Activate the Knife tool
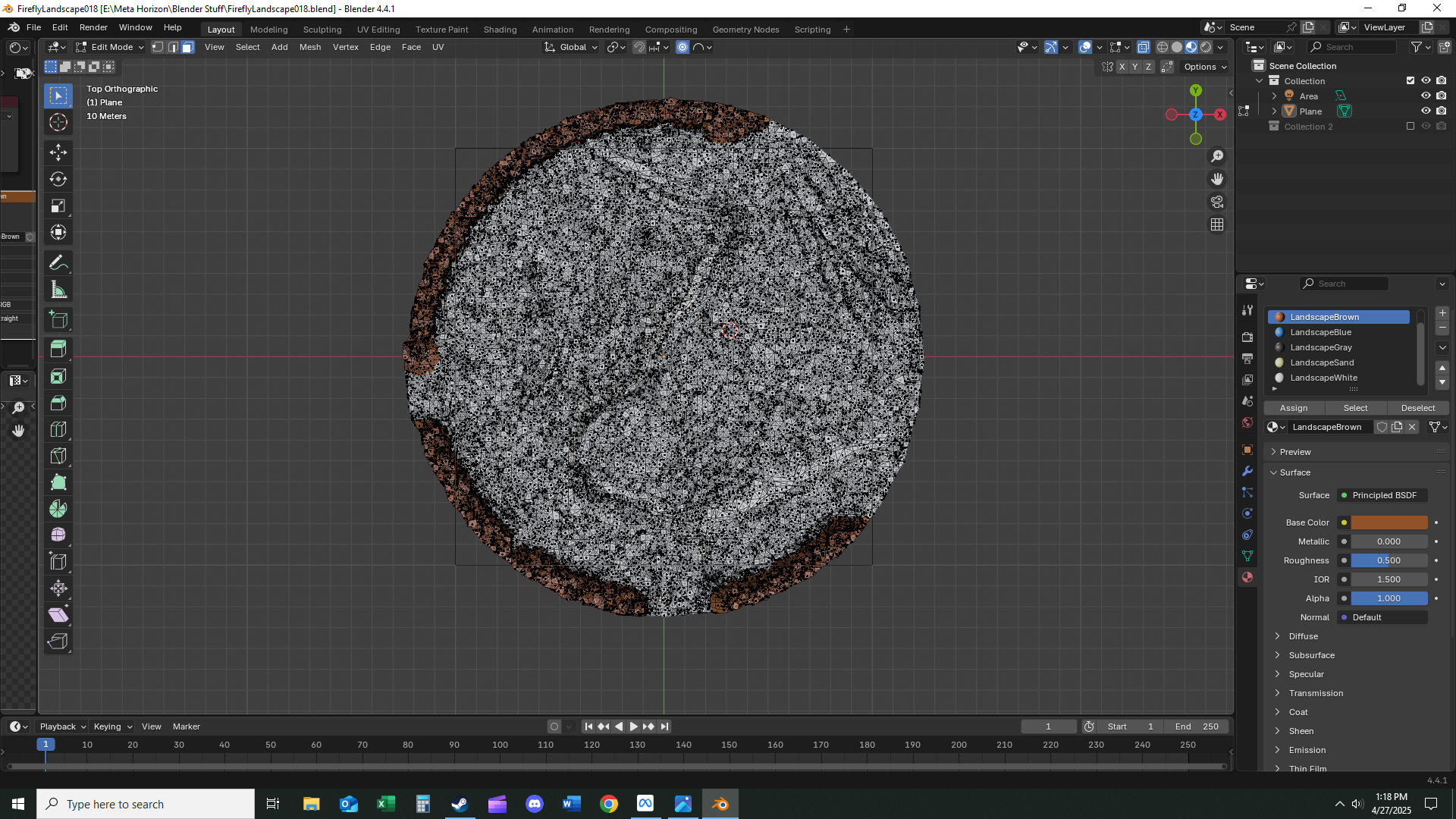The height and width of the screenshot is (819, 1456). (x=58, y=456)
